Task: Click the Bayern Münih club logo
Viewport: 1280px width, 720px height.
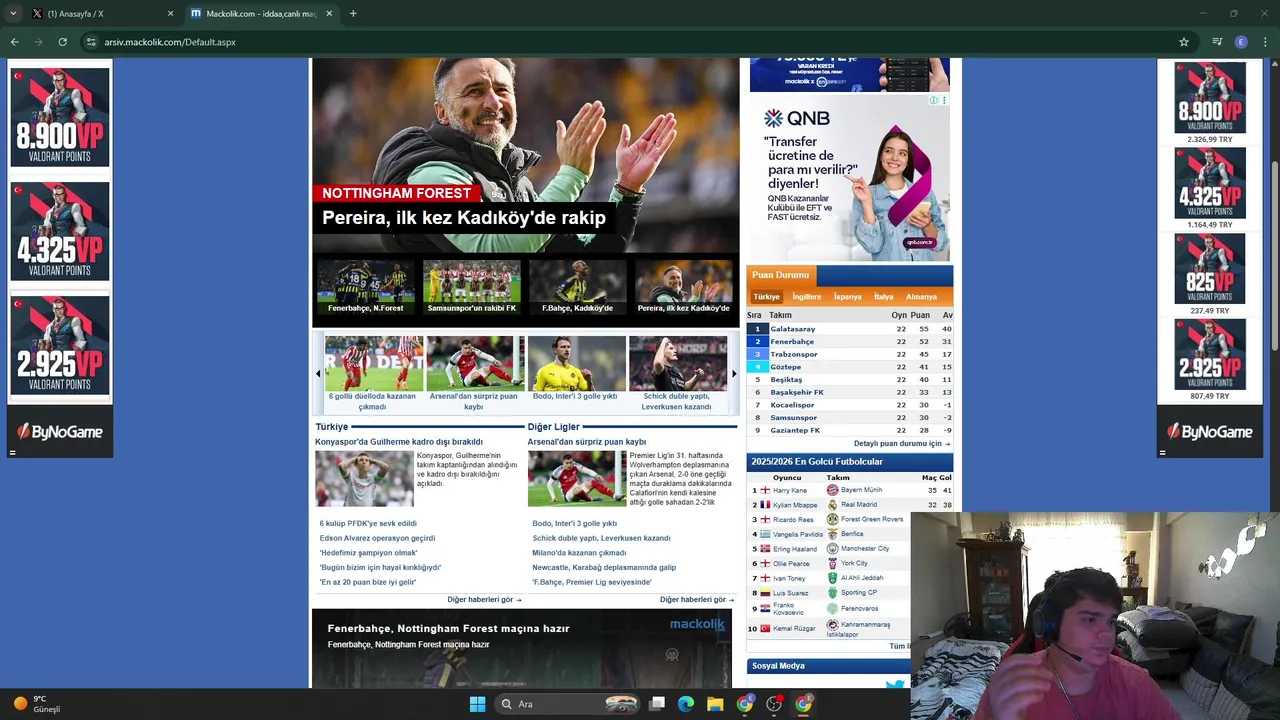Action: click(x=832, y=490)
